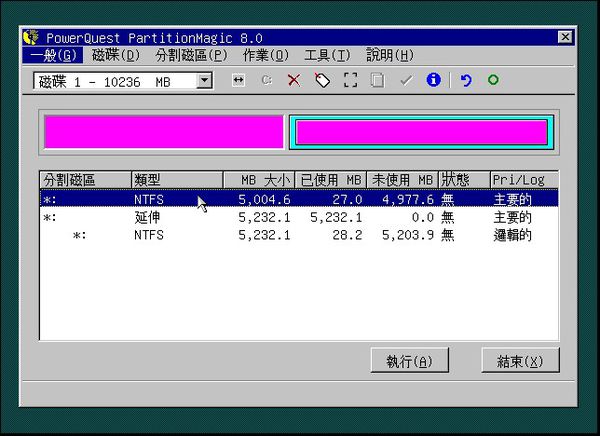Image resolution: width=600 pixels, height=436 pixels.
Task: Select the left magenta partition block
Action: 163,132
